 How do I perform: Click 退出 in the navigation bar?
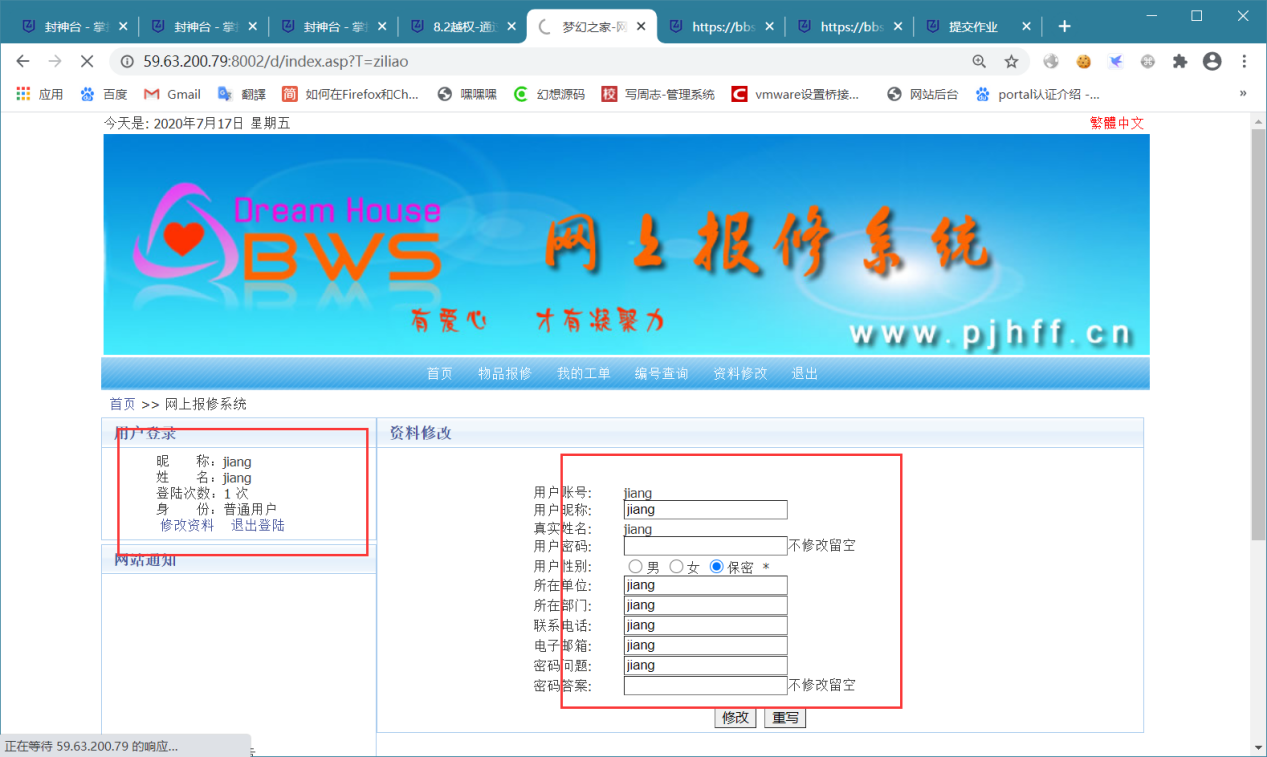805,373
